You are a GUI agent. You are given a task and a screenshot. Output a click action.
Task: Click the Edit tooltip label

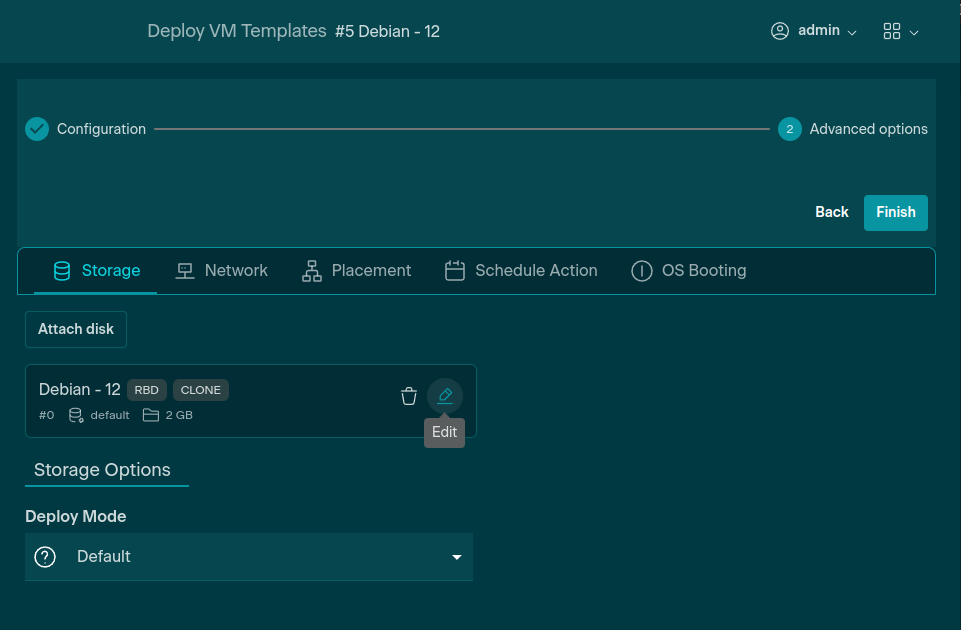click(x=444, y=433)
